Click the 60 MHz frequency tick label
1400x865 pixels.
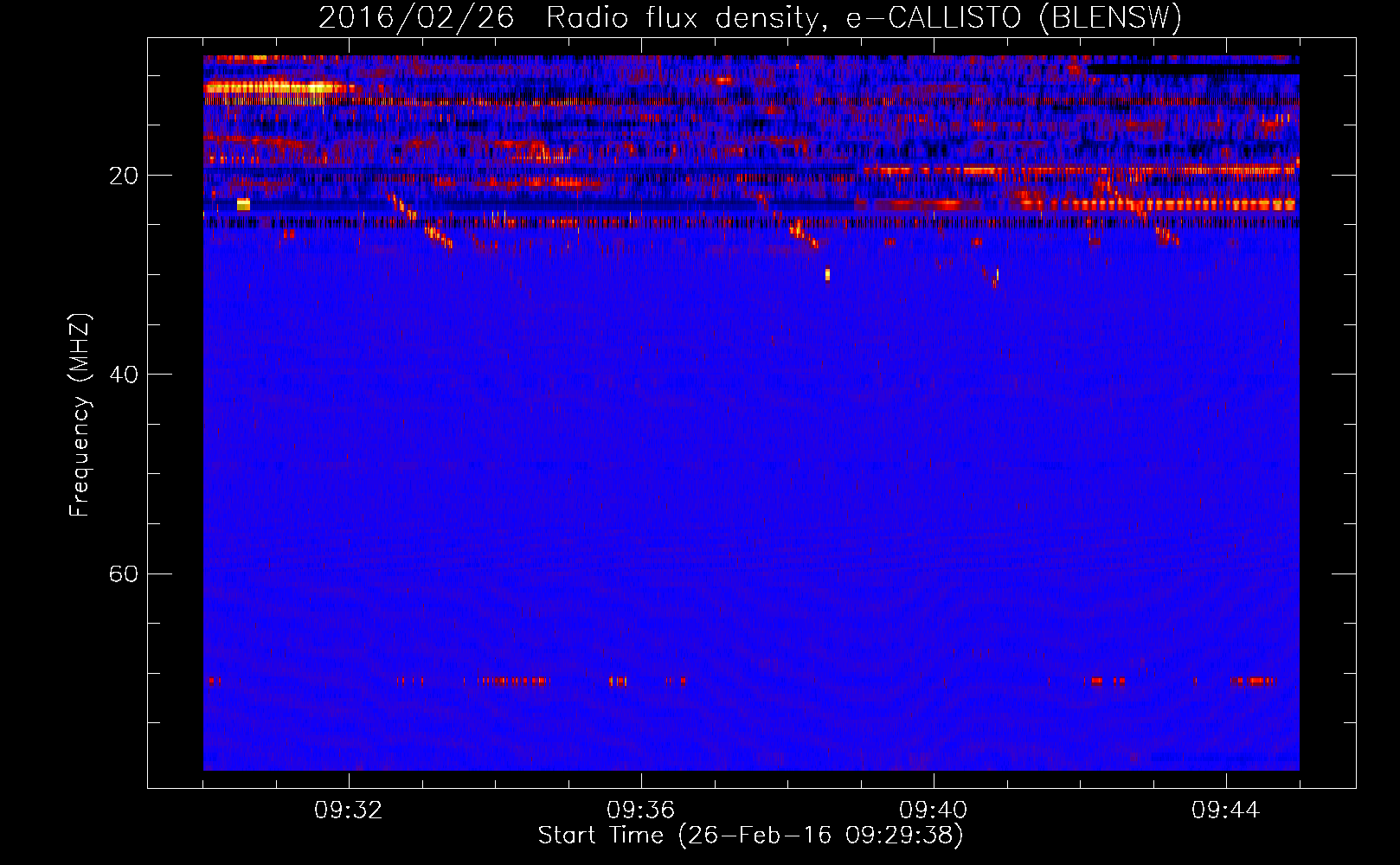(x=123, y=573)
